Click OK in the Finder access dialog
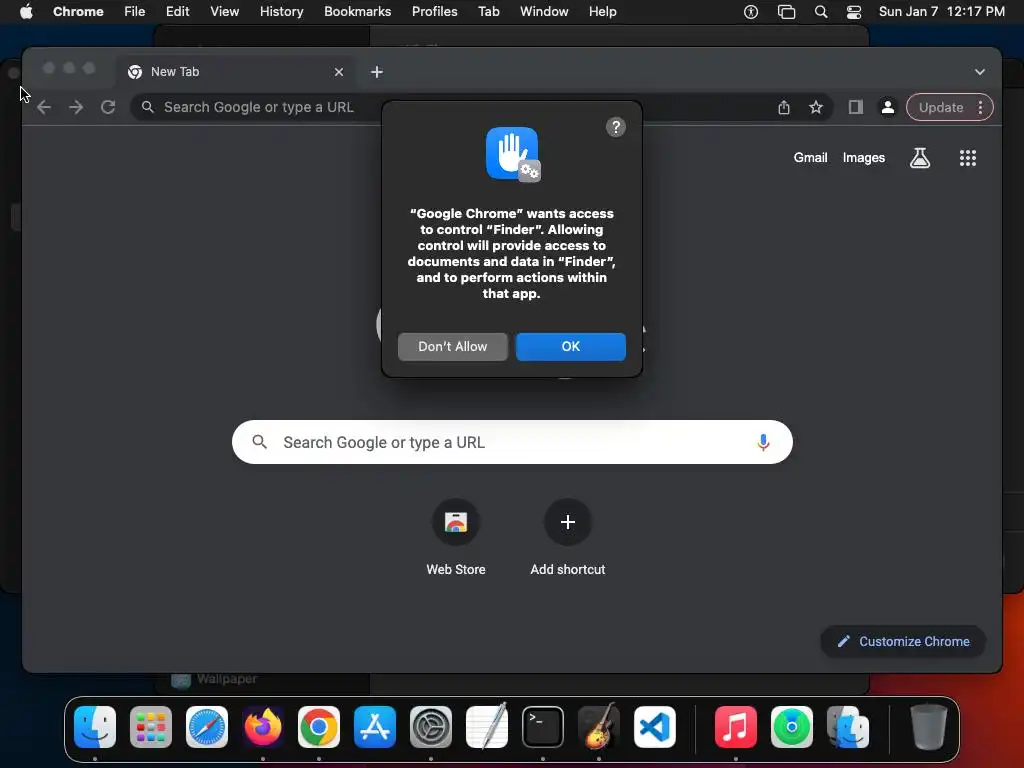 tap(570, 346)
